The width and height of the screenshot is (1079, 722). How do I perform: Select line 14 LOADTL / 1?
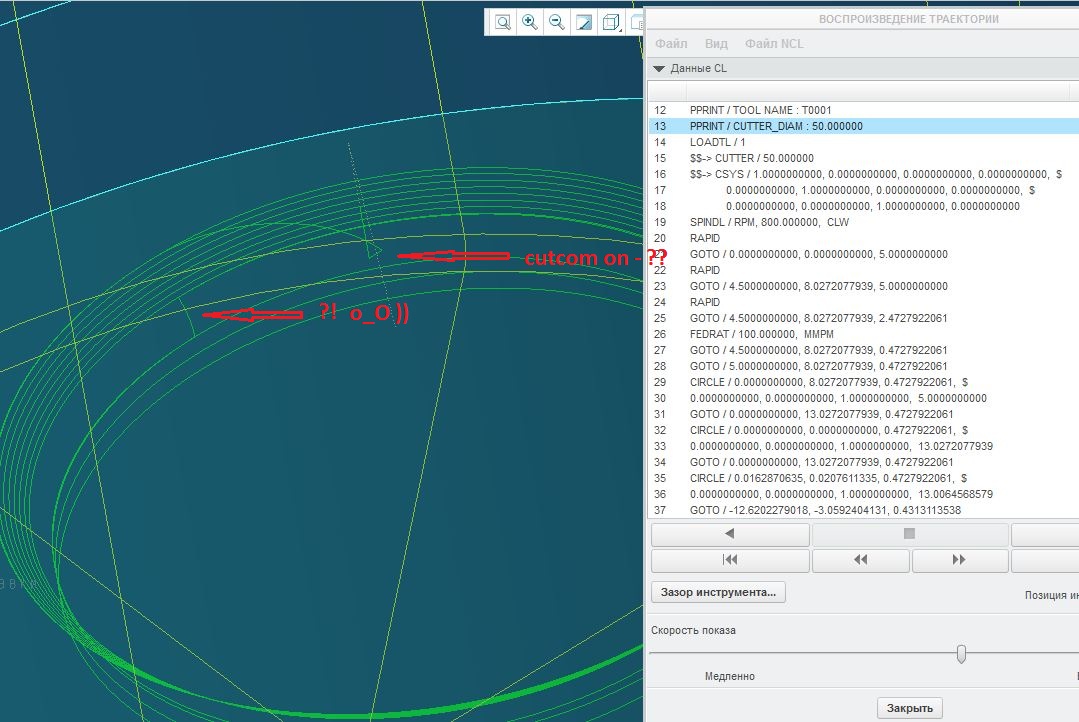point(864,142)
